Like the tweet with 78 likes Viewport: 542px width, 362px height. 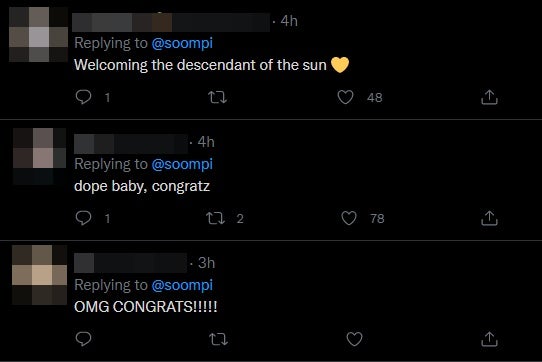[349, 218]
